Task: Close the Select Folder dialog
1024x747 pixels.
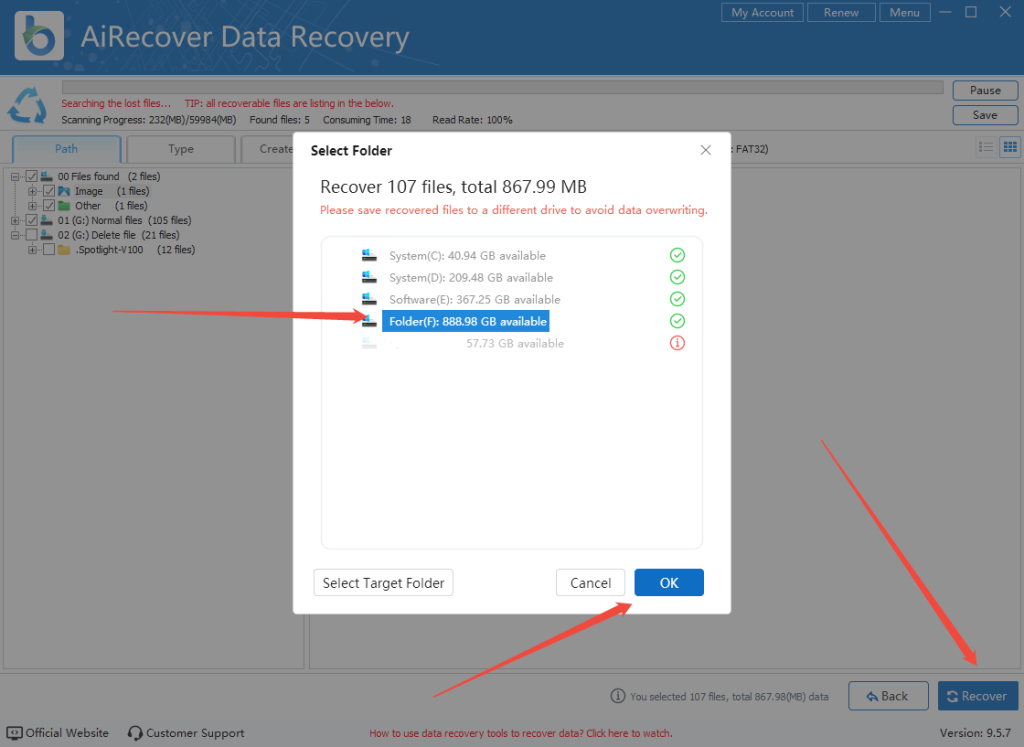Action: 705,149
